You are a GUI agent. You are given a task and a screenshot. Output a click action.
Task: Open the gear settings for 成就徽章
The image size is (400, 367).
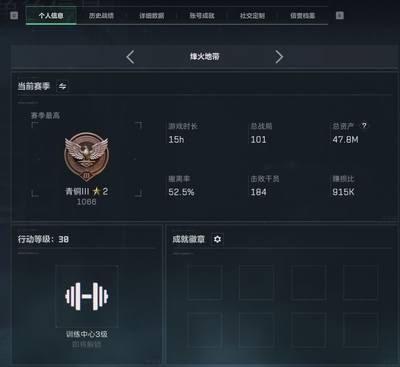coord(217,239)
